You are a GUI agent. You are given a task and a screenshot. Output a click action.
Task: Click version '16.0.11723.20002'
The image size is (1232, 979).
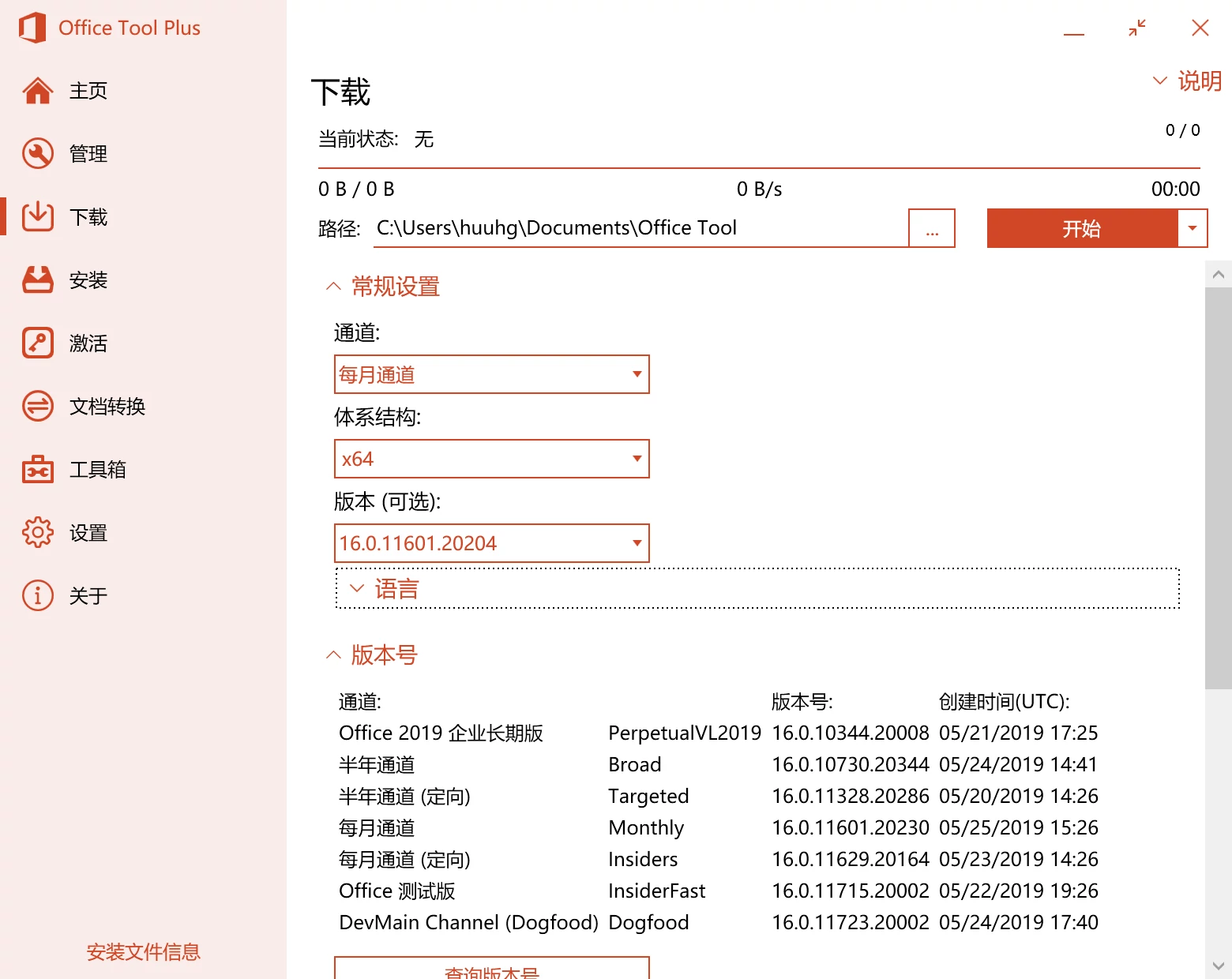[x=851, y=923]
